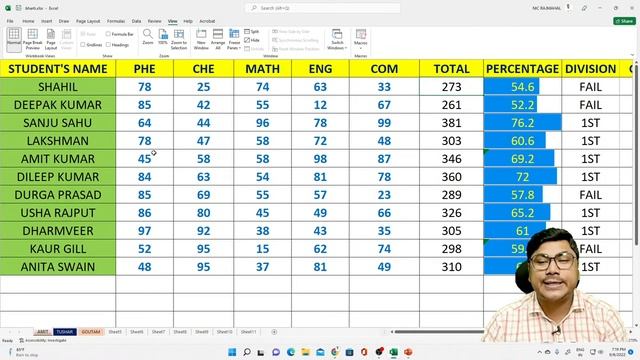Select the AMIT sheet tab

coord(43,332)
